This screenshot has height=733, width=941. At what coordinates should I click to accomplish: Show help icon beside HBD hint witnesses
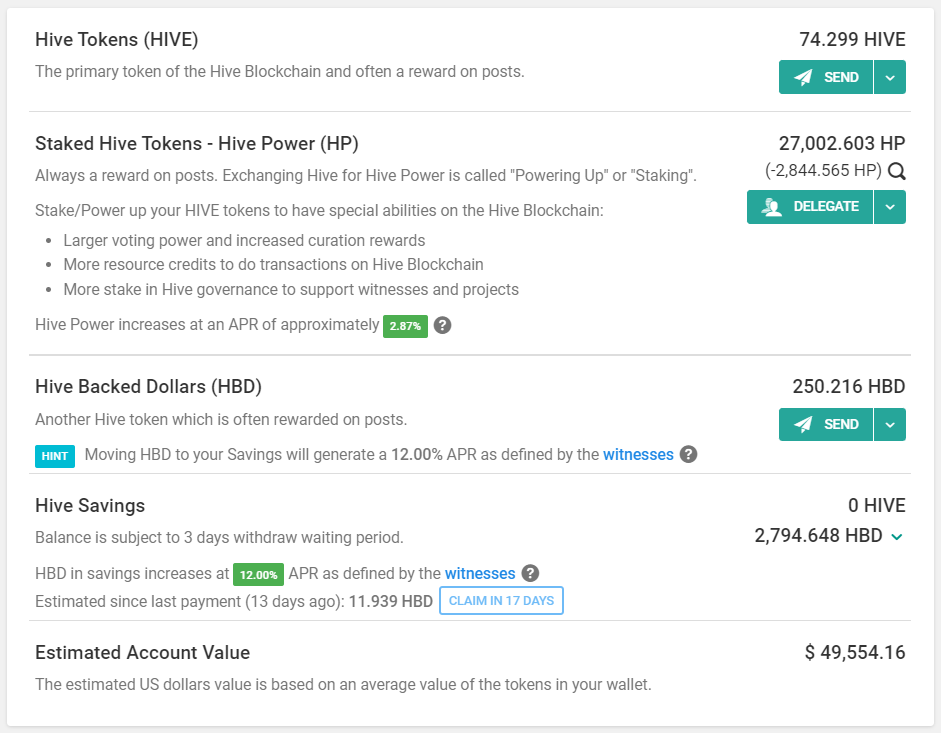[688, 454]
